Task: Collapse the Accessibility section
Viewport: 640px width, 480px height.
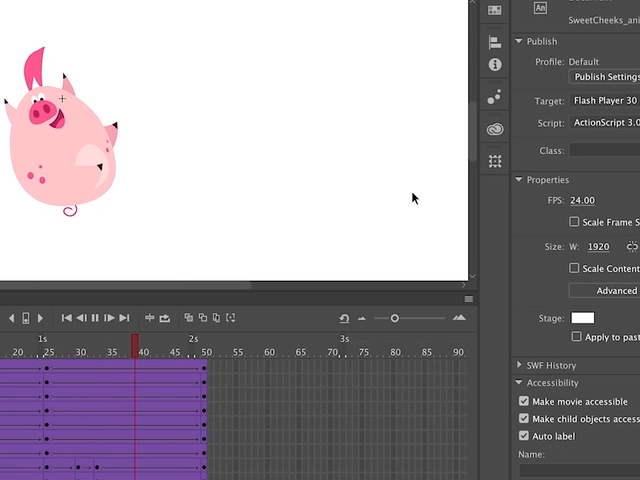Action: [x=519, y=382]
